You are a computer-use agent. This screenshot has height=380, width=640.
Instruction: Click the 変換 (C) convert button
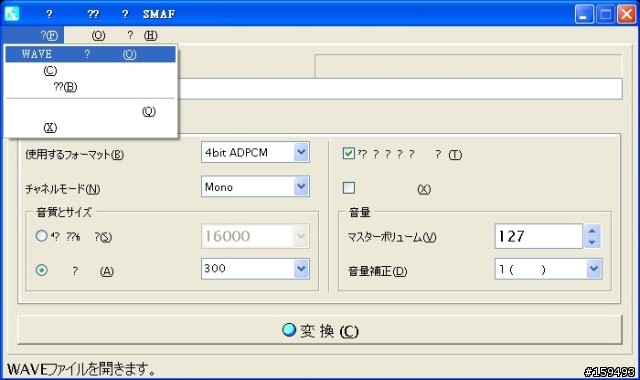click(x=320, y=330)
